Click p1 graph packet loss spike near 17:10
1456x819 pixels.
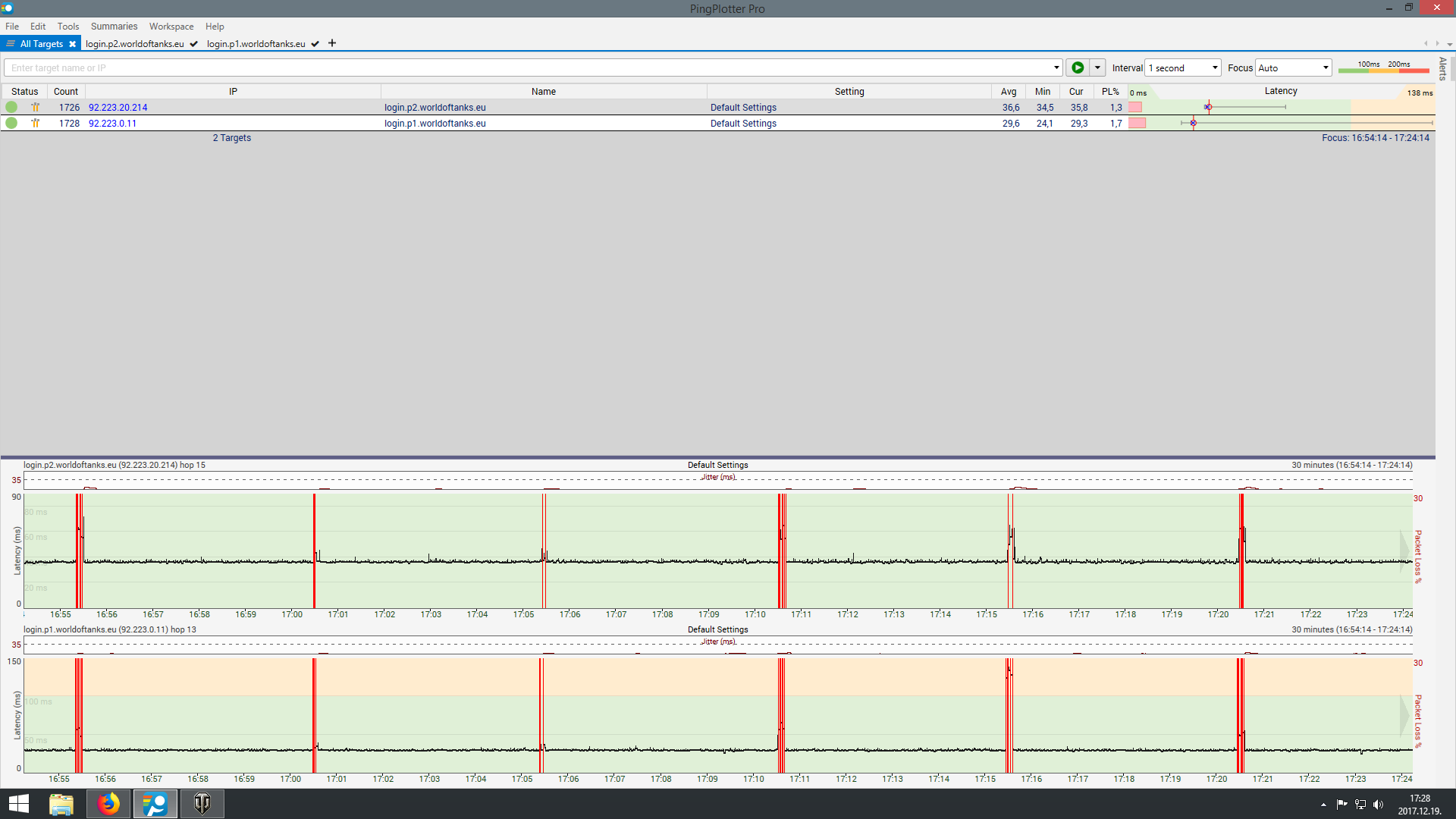point(782,715)
